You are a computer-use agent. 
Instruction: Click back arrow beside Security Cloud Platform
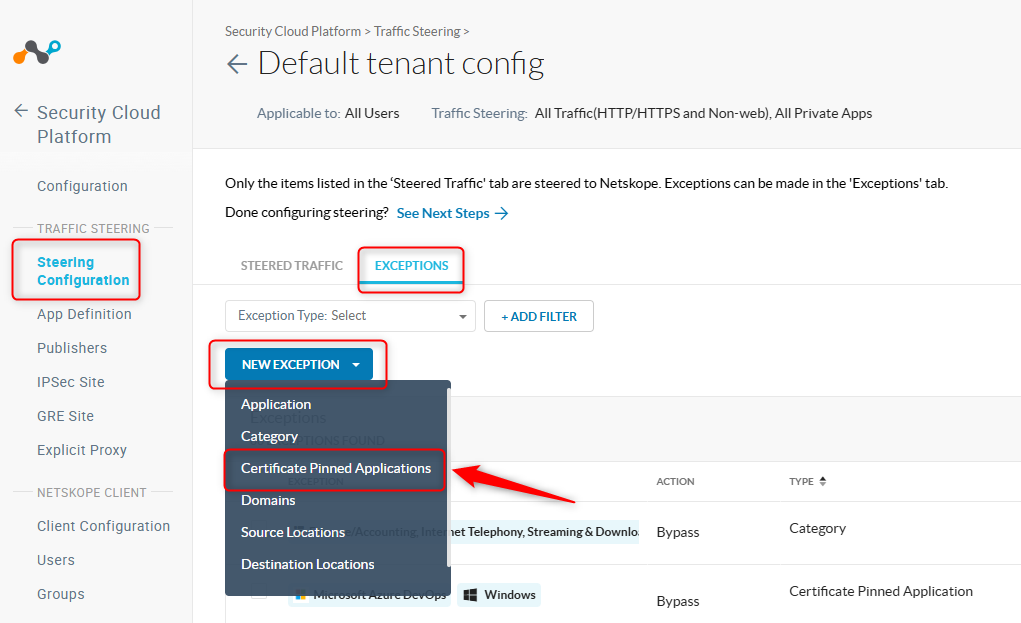[x=21, y=111]
